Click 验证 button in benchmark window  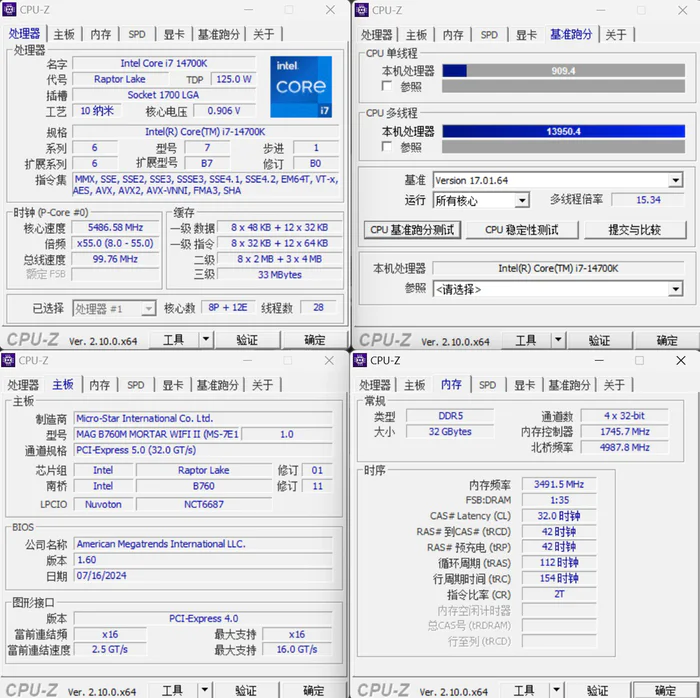(599, 341)
